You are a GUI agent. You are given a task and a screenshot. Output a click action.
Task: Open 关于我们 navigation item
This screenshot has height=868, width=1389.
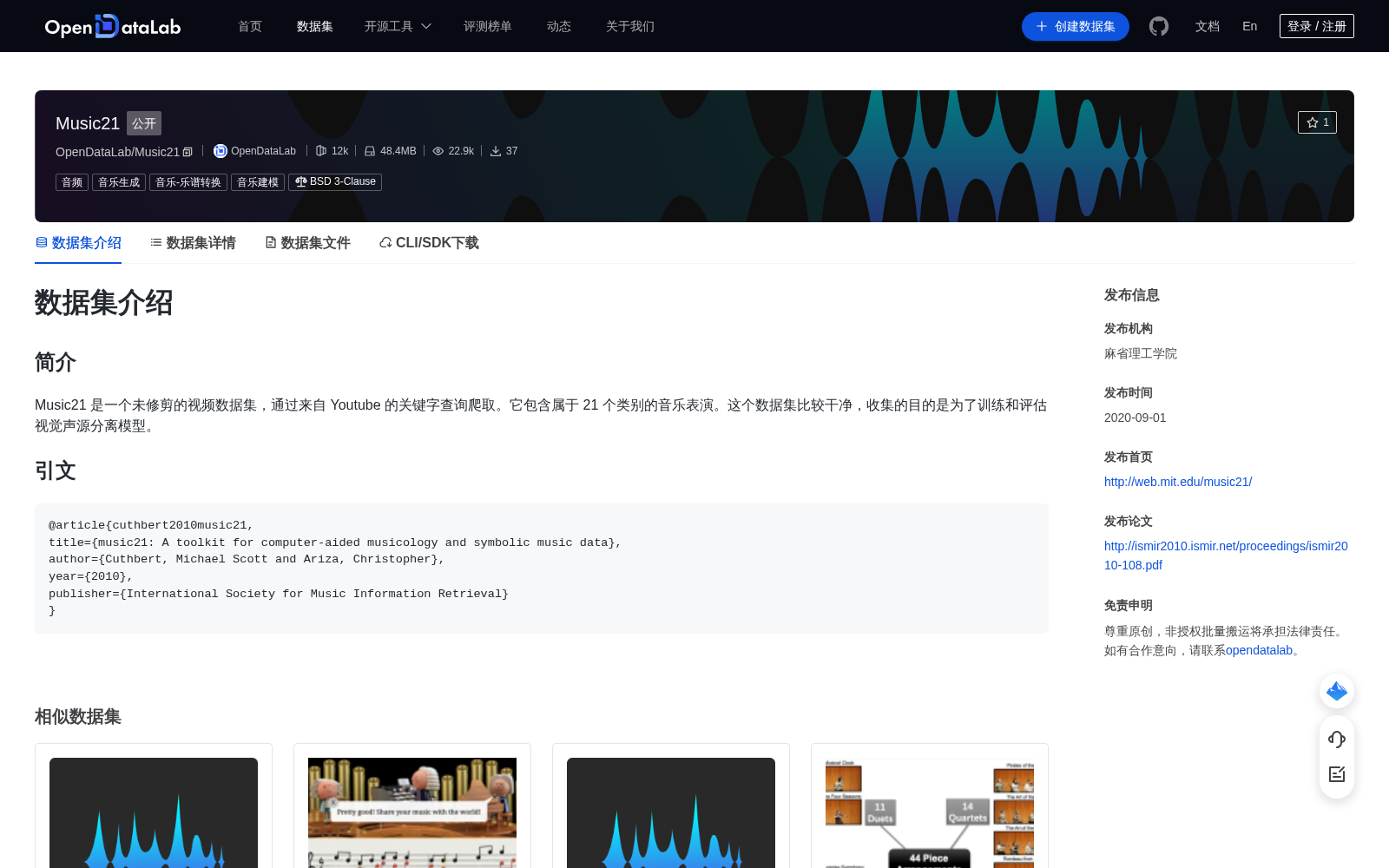click(630, 26)
